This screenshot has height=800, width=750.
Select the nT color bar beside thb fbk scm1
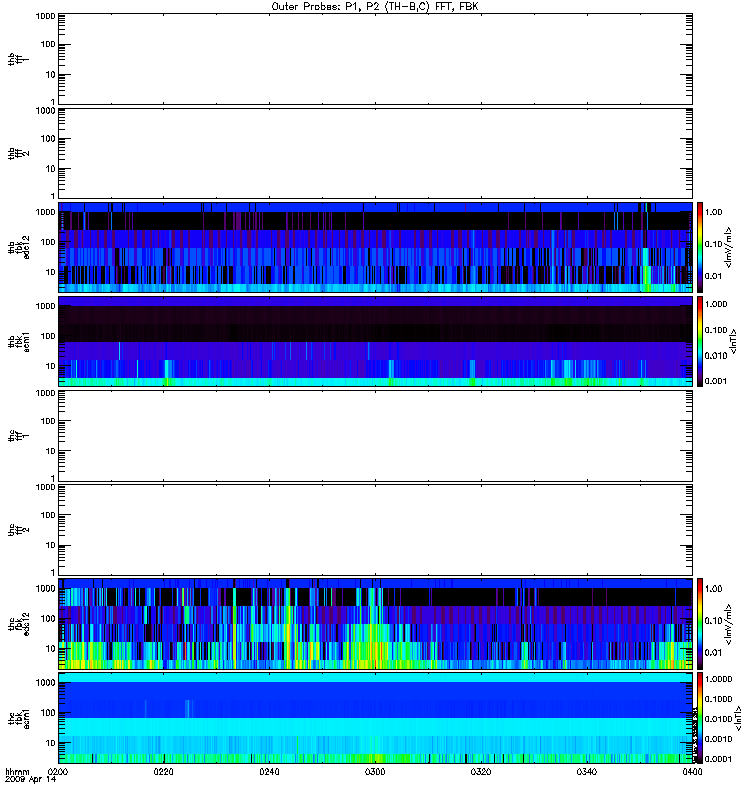pyautogui.click(x=700, y=341)
